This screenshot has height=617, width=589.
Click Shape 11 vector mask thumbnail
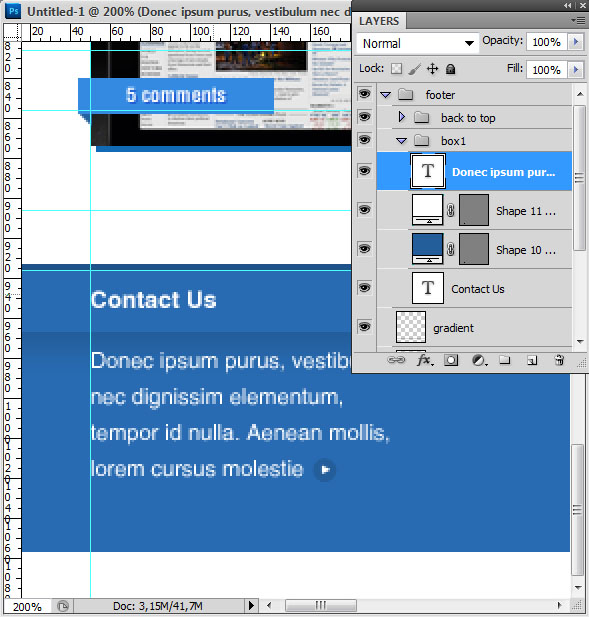pyautogui.click(x=474, y=210)
